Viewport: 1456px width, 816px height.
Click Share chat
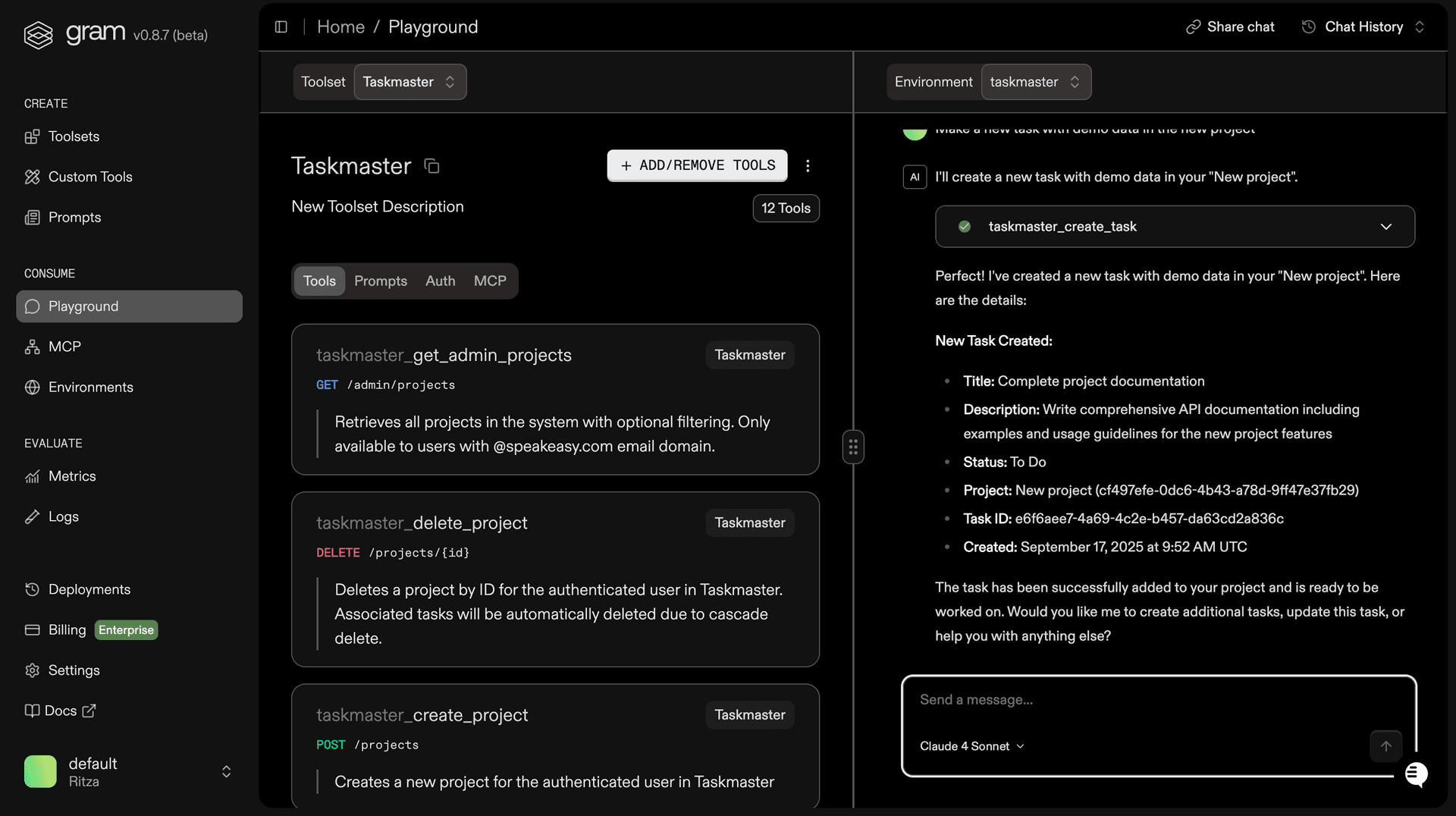(1230, 27)
